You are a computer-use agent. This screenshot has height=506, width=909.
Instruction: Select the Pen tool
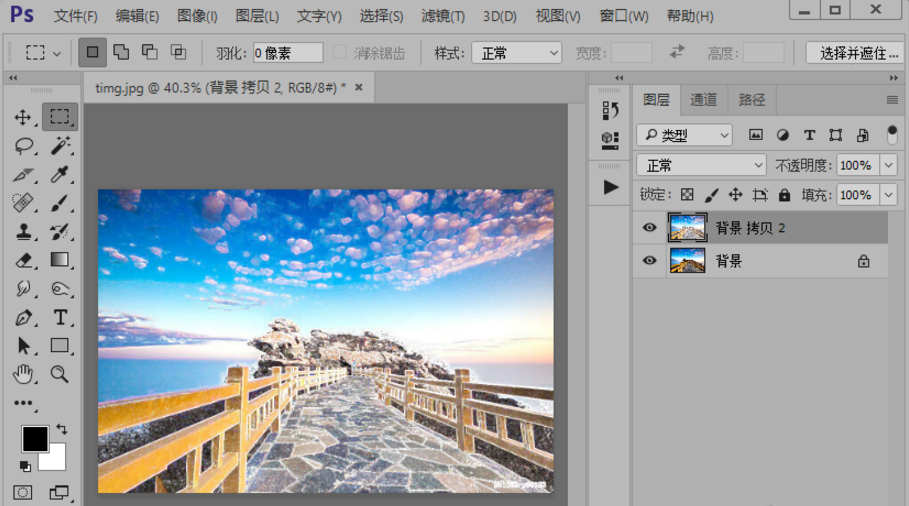[x=23, y=317]
